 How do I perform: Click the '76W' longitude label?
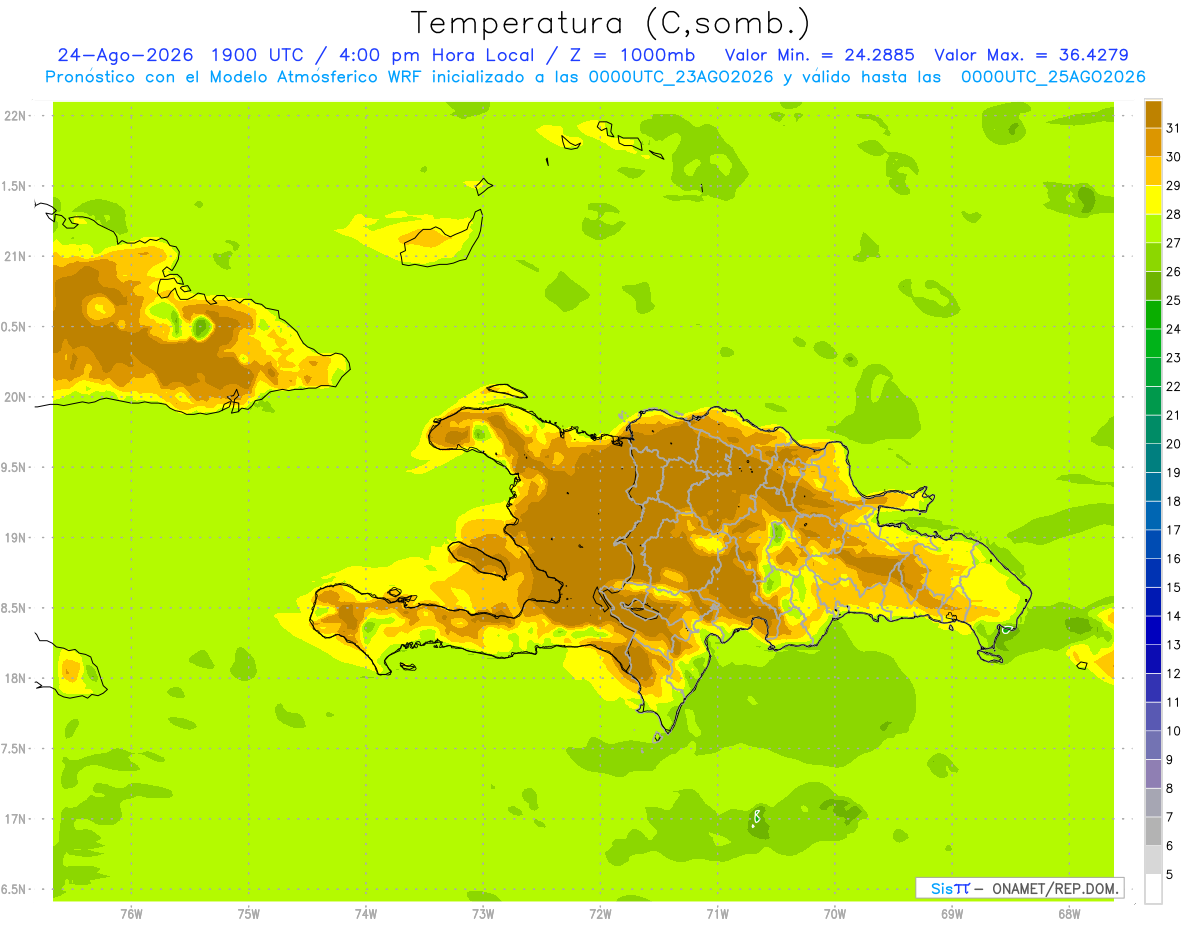click(x=131, y=913)
